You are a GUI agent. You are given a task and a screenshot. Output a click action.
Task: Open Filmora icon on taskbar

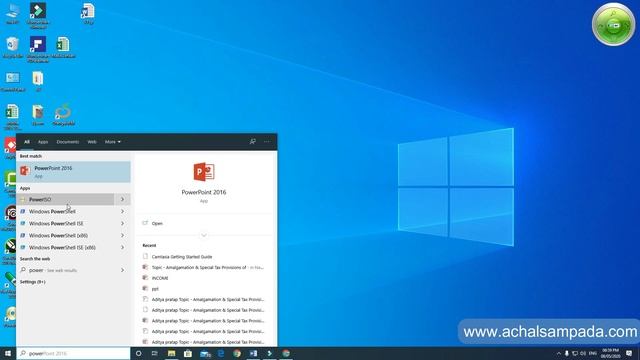click(x=270, y=353)
